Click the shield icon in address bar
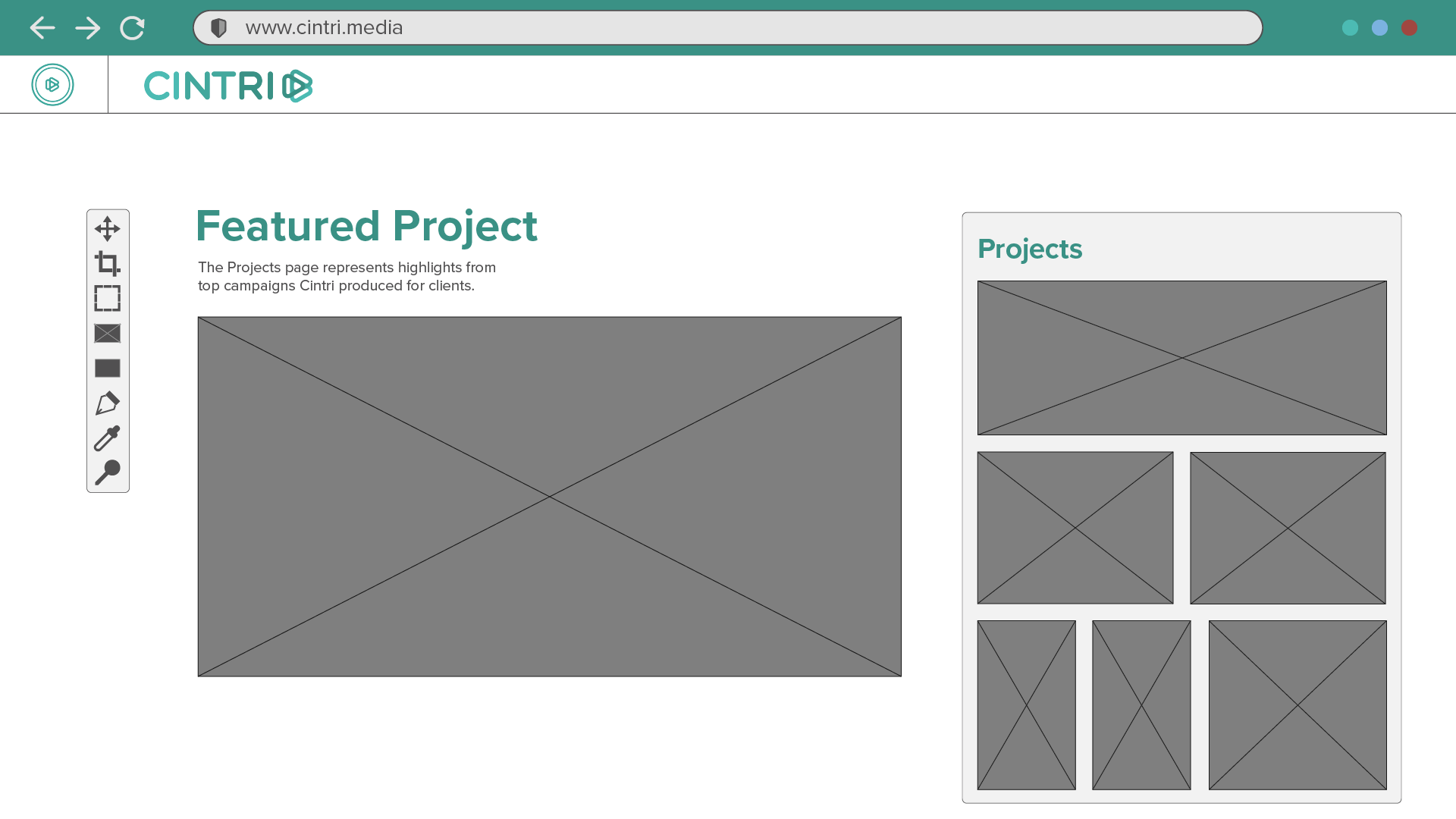1456x819 pixels. (x=218, y=28)
